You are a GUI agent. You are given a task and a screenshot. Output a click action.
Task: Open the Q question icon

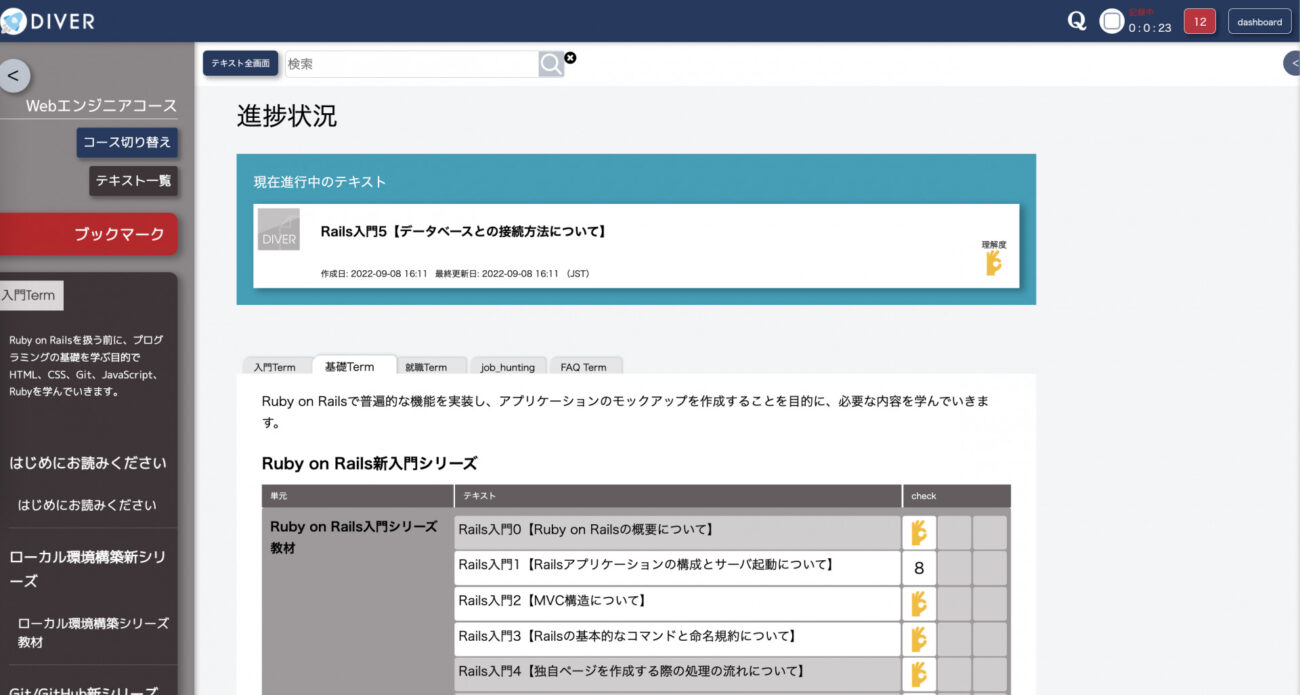pyautogui.click(x=1077, y=21)
